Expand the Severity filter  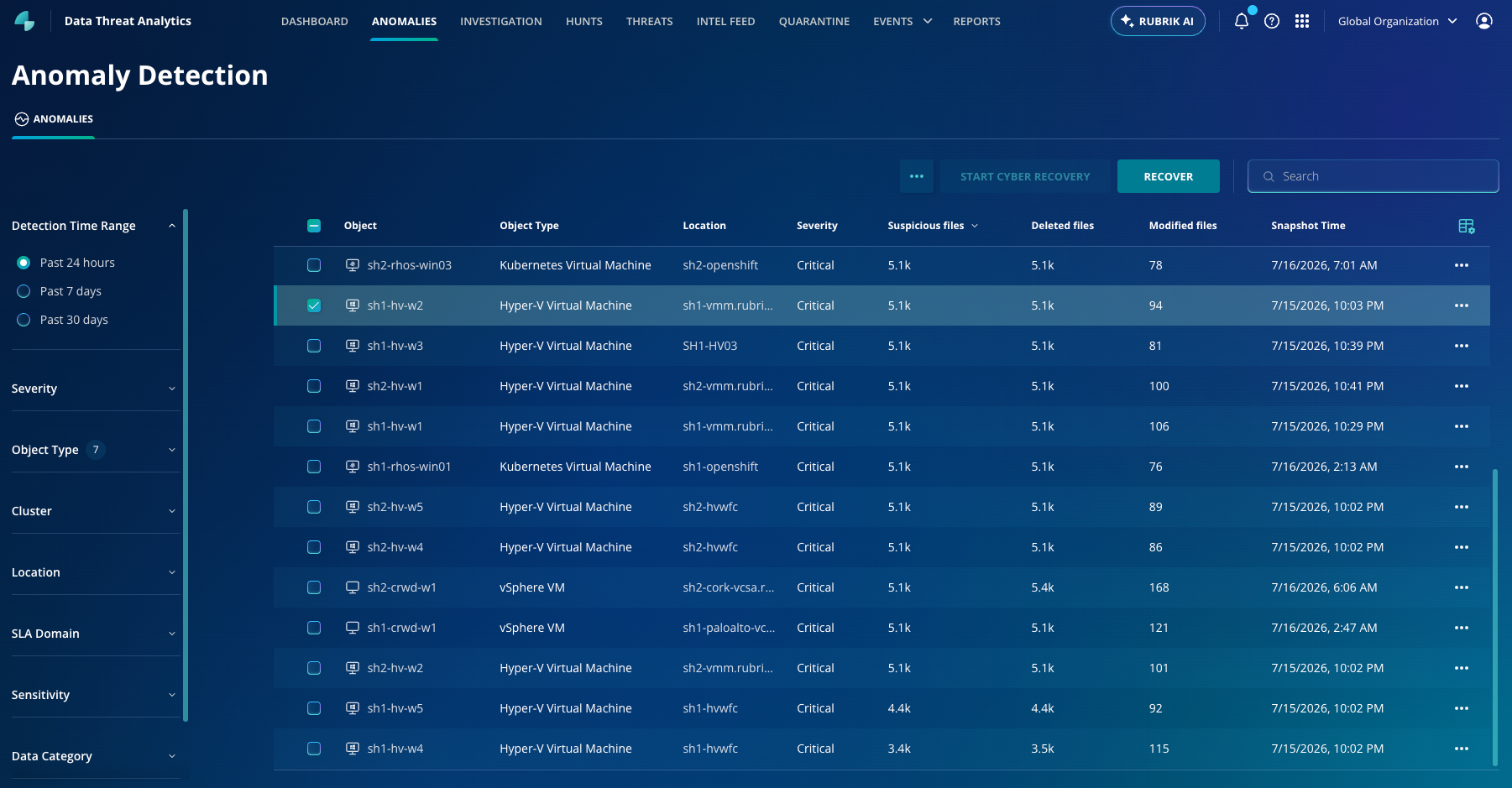coord(172,389)
